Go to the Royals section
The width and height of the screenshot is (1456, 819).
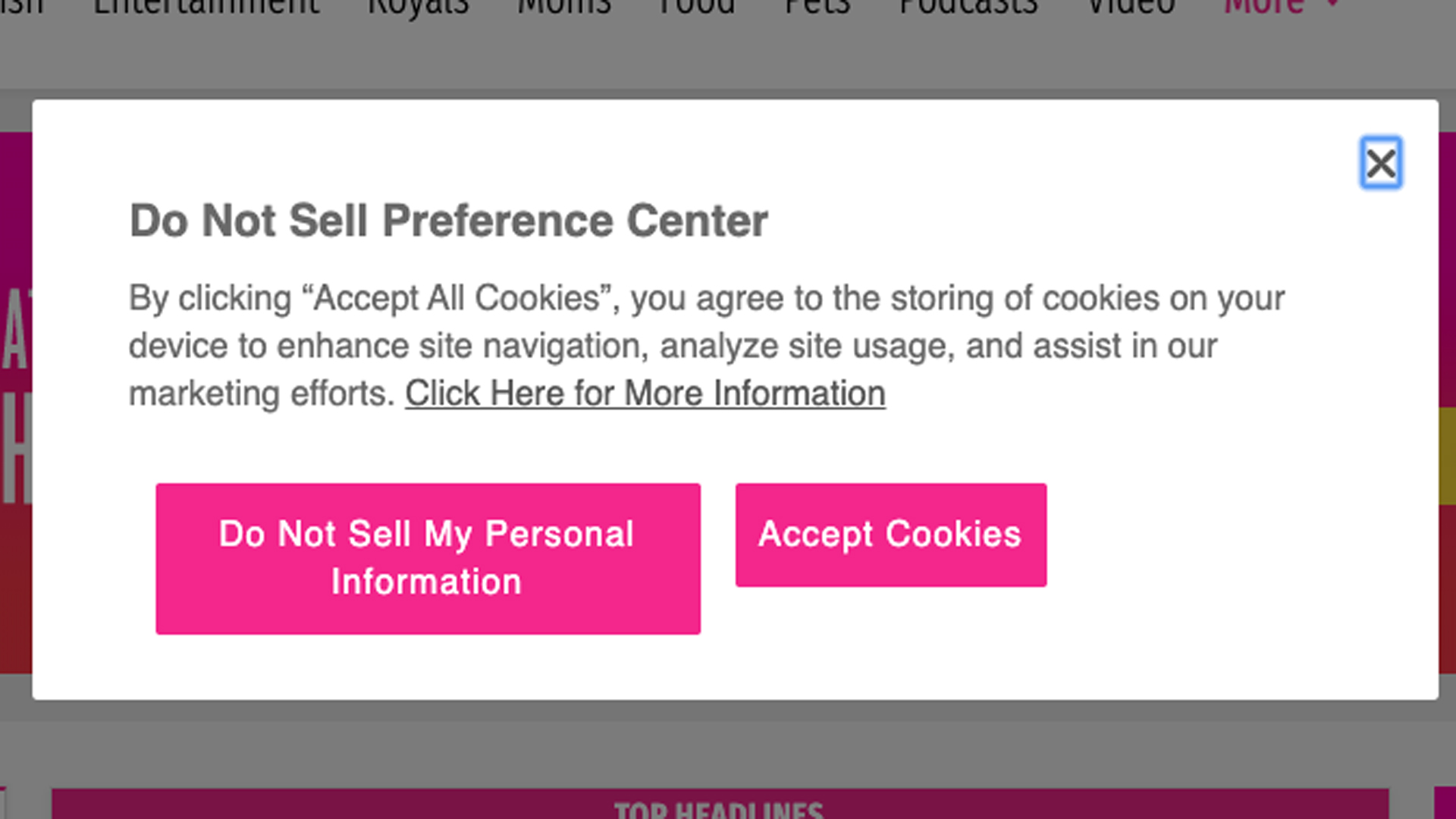(419, 6)
